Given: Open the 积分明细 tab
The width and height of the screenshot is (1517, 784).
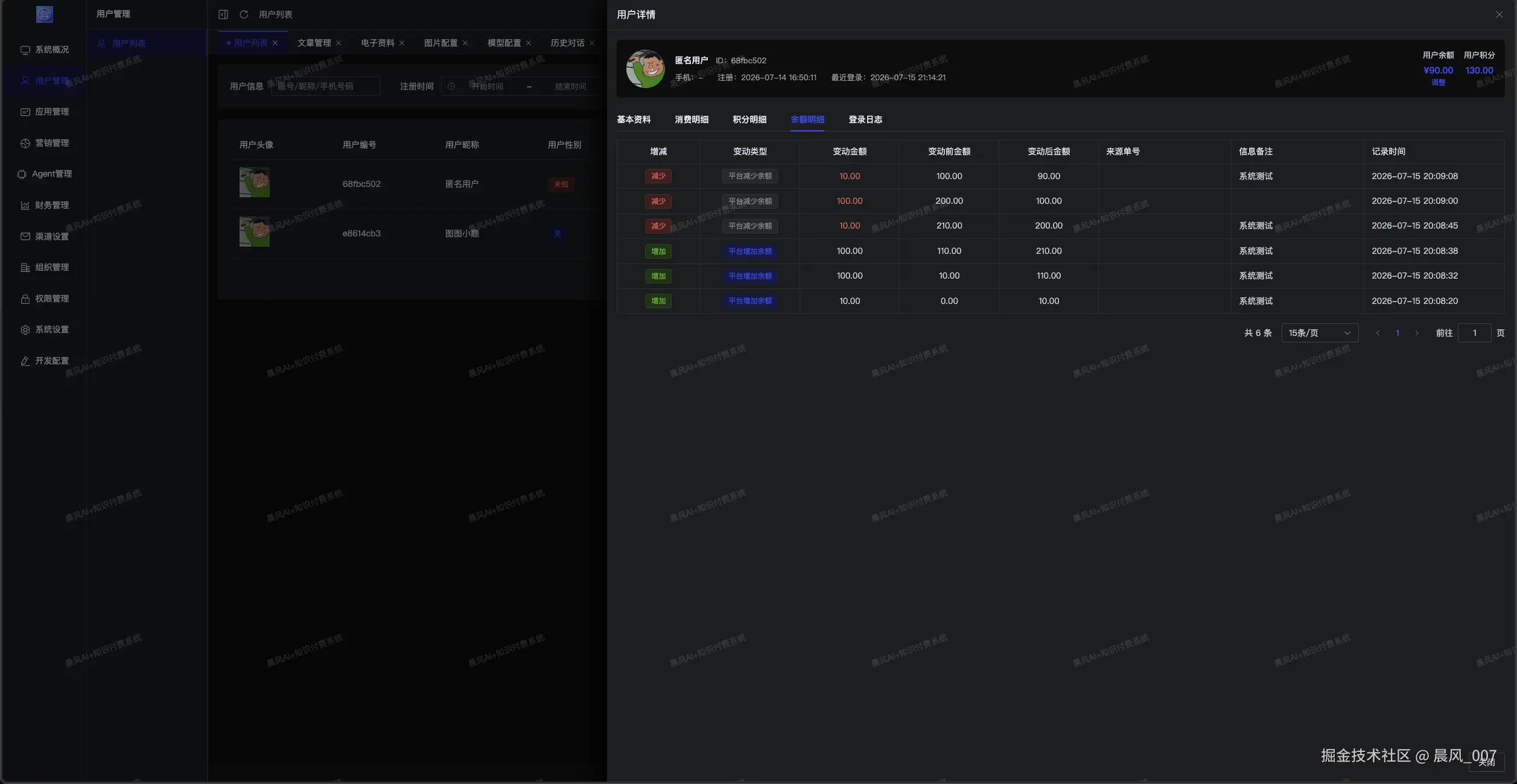Looking at the screenshot, I should tap(749, 119).
